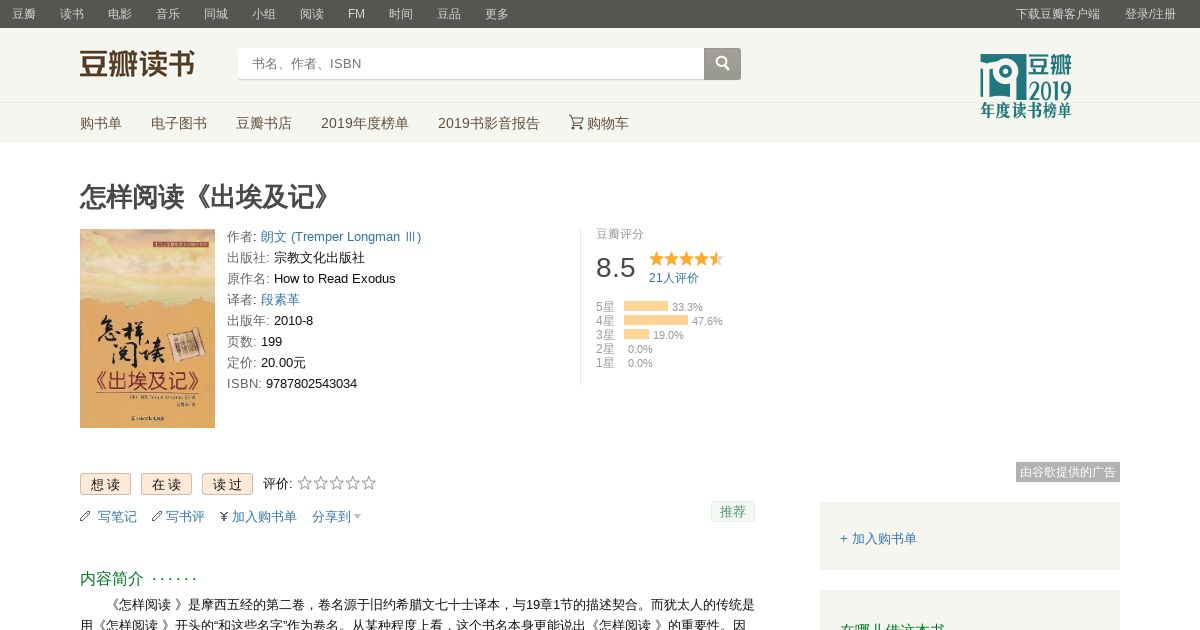Open 读书 in top navigation
The height and width of the screenshot is (630, 1200).
coord(72,14)
